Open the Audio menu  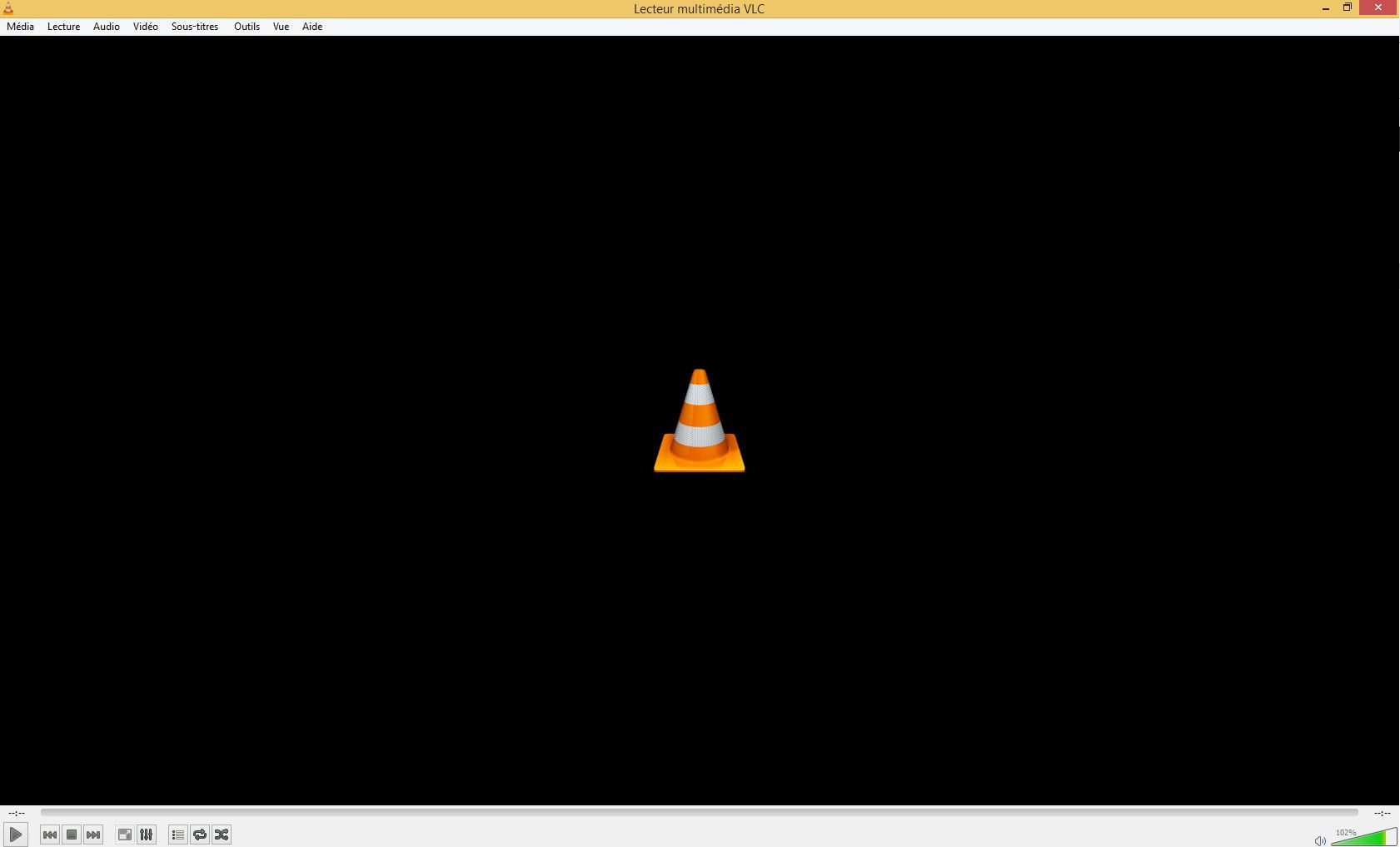pyautogui.click(x=107, y=27)
